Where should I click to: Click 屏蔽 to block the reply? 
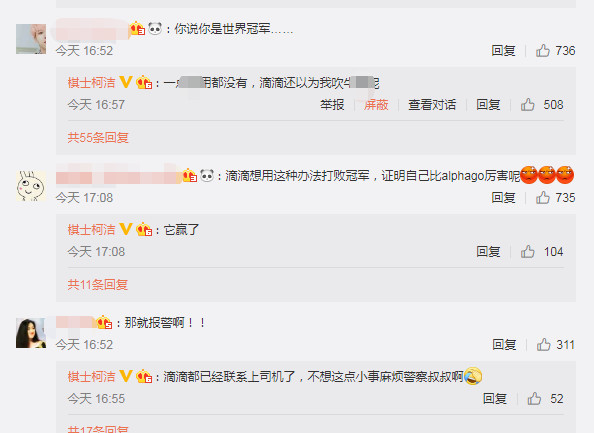pos(376,105)
